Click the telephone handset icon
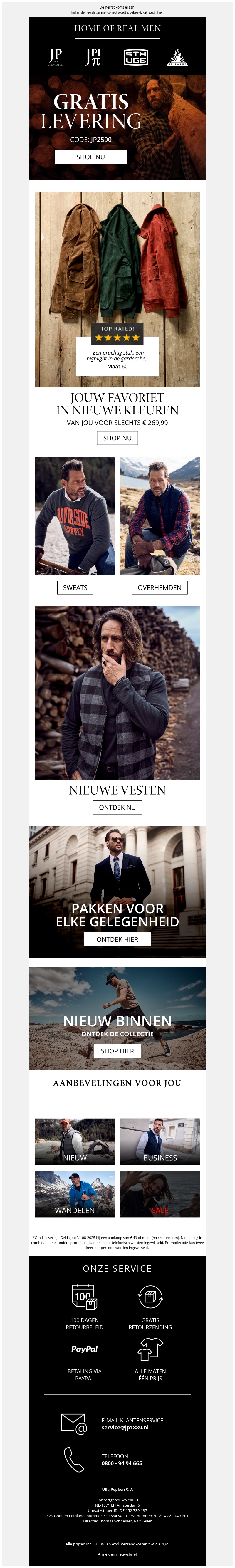 [x=74, y=1460]
